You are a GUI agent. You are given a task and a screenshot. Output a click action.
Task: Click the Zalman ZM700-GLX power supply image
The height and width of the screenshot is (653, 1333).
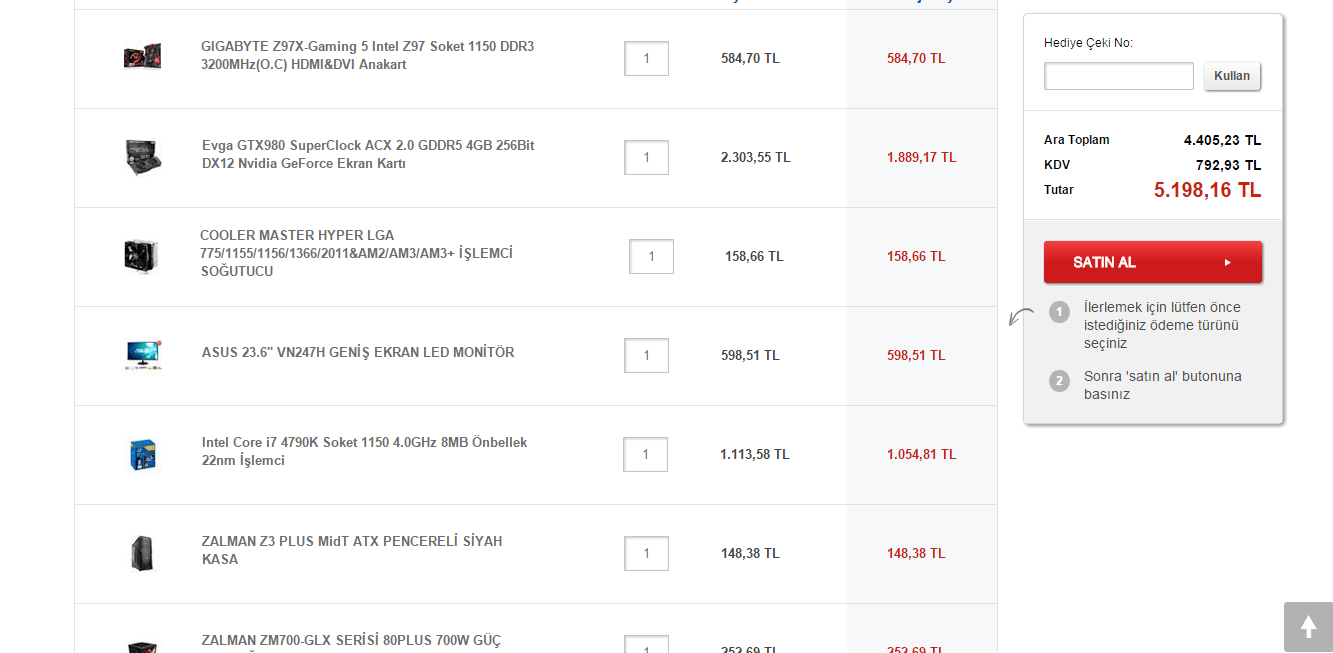pyautogui.click(x=142, y=646)
